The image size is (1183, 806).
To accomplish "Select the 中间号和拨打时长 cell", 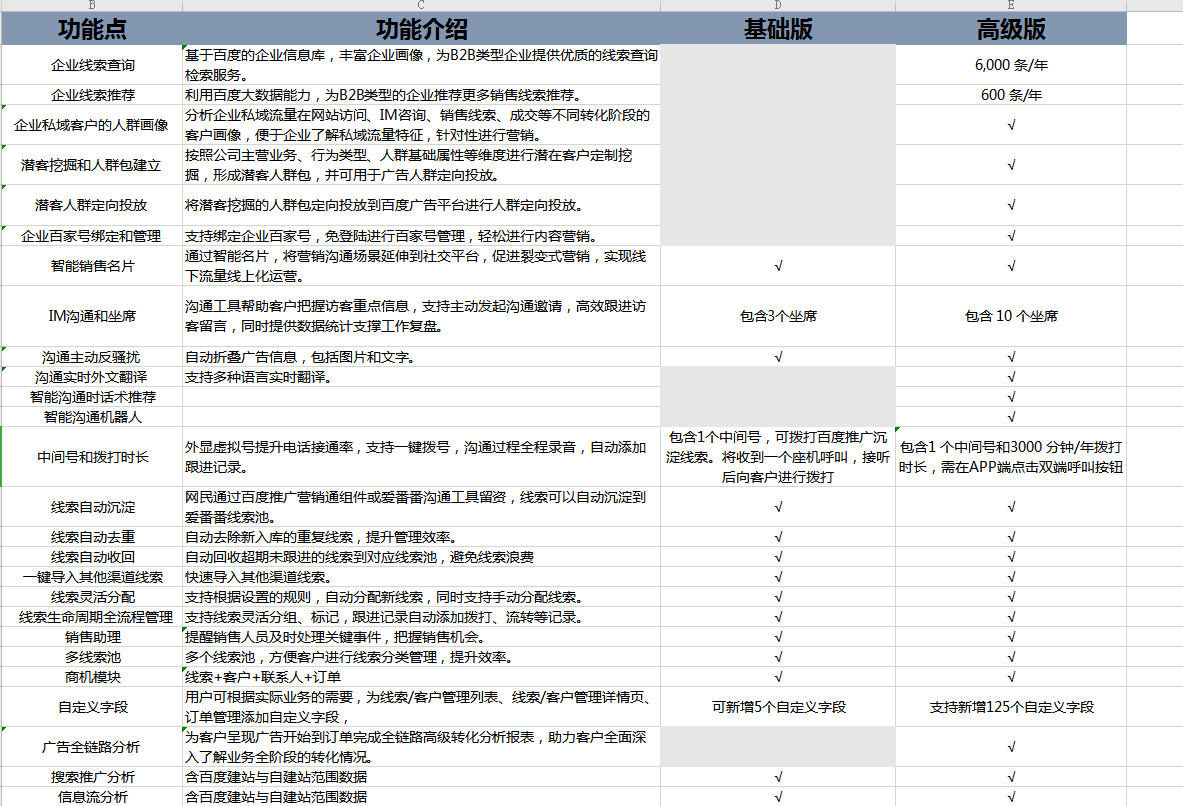I will 92,457.
